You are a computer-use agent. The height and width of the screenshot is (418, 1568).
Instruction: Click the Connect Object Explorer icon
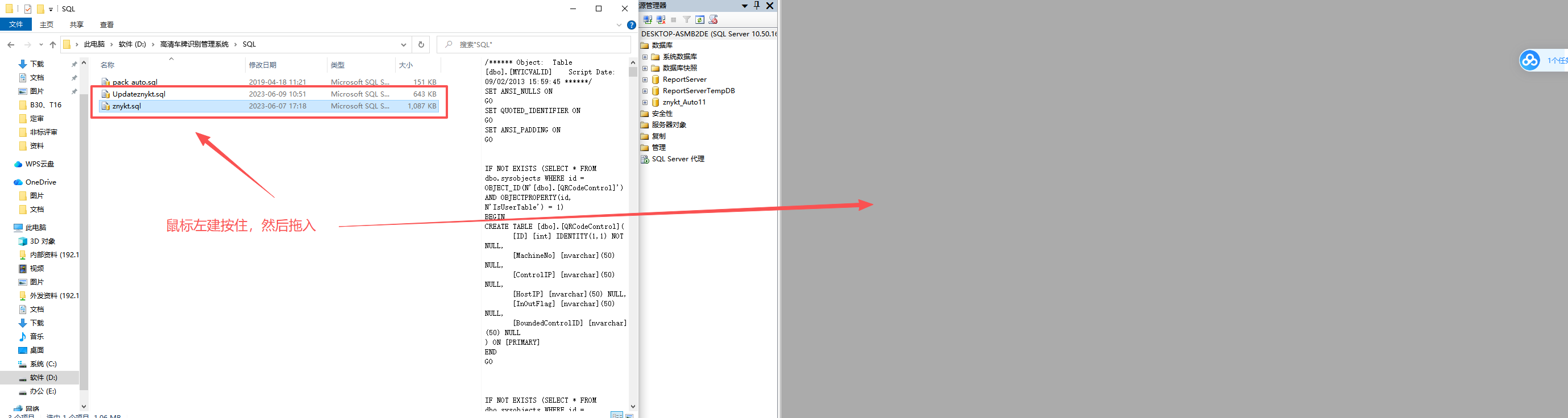coord(648,19)
